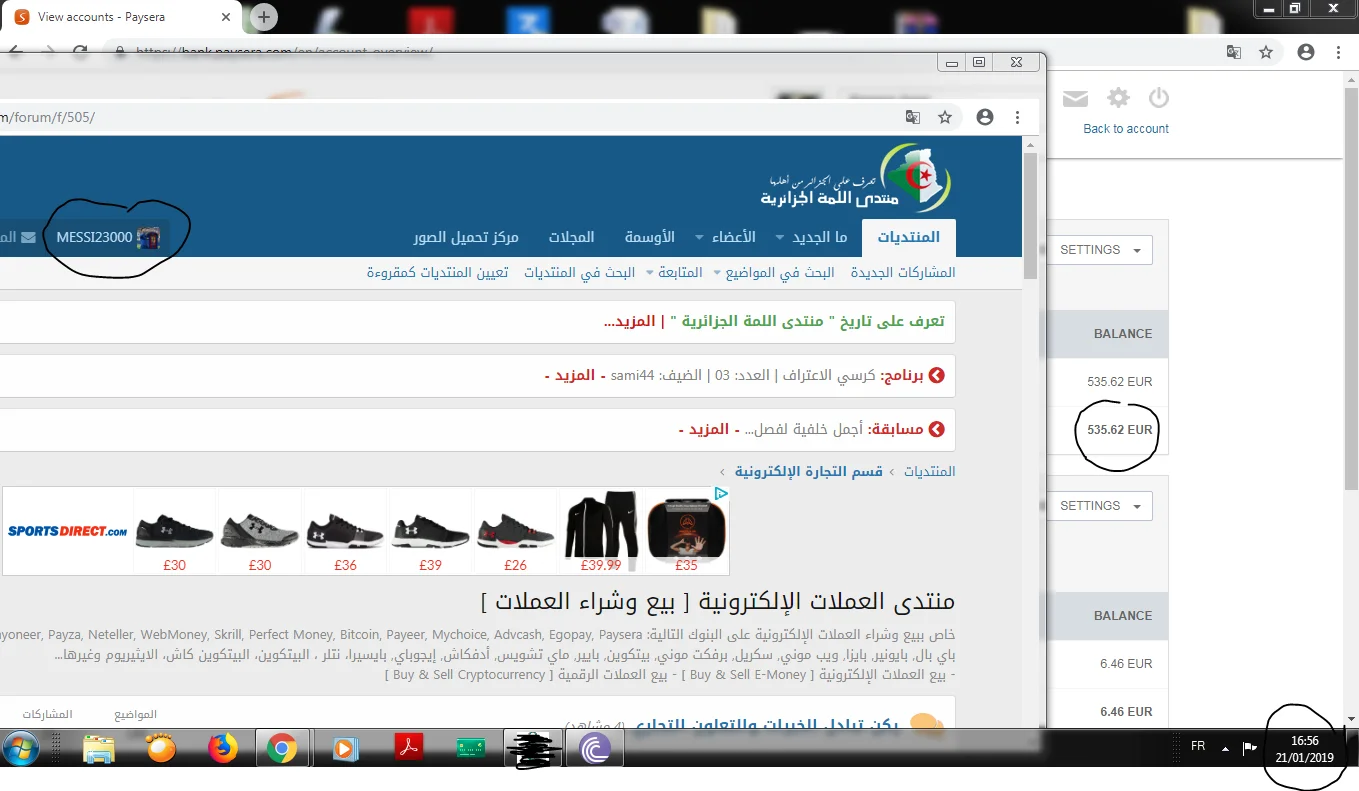1359x791 pixels.
Task: Expand the second account SETTINGS dropdown
Action: pos(1099,506)
